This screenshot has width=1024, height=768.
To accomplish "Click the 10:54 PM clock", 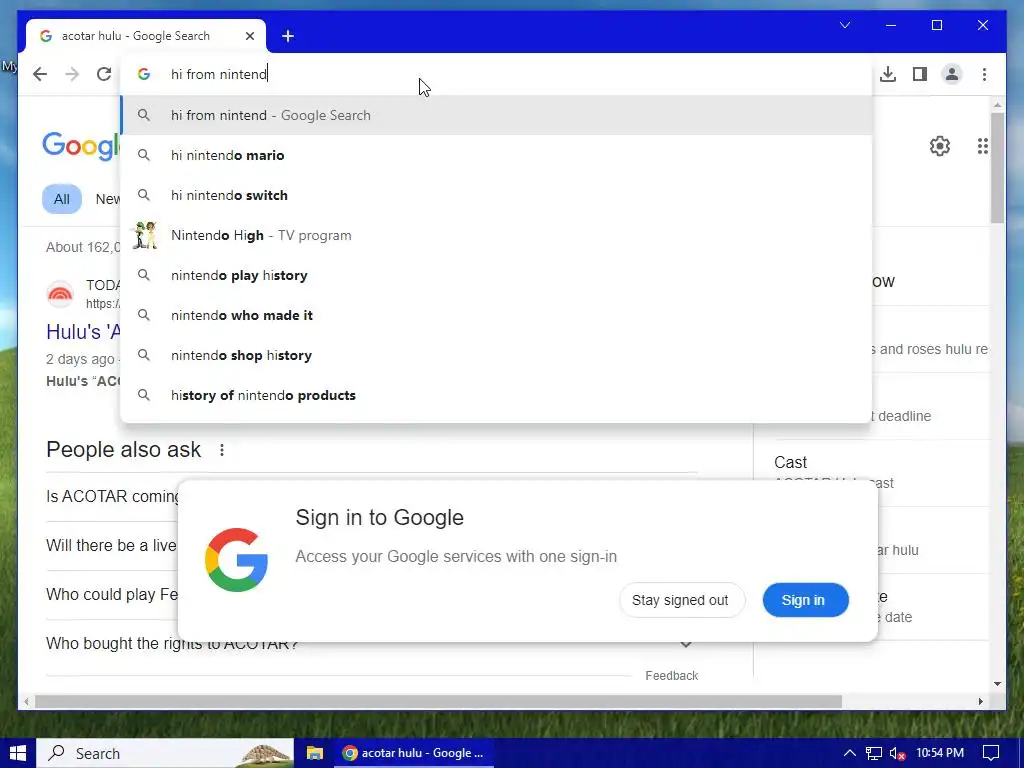I will (x=940, y=753).
